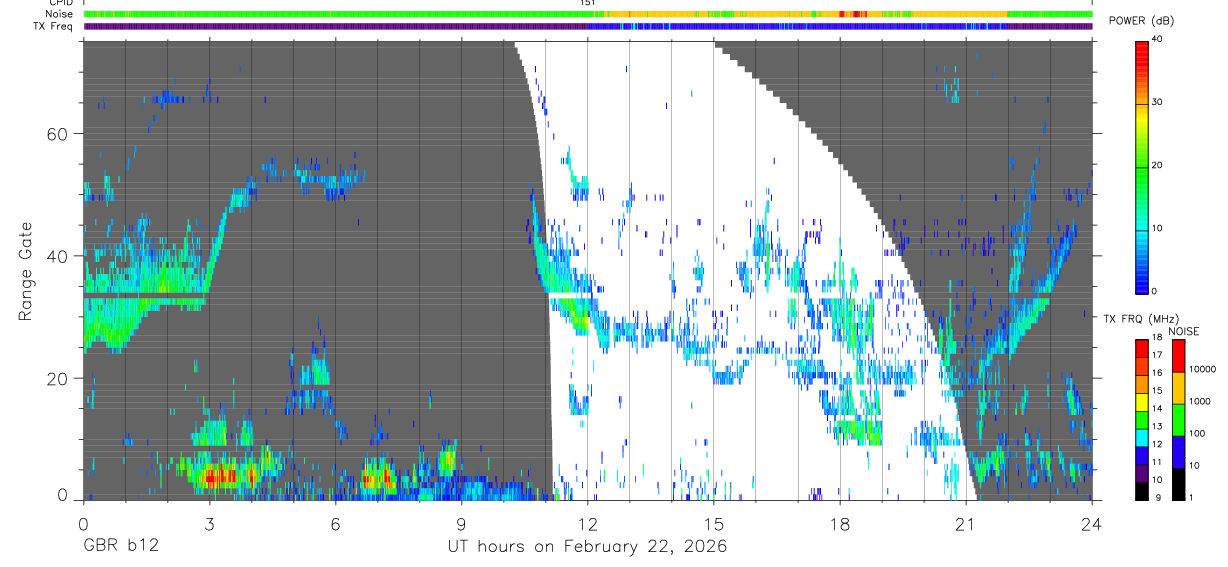This screenshot has height=567, width=1228.
Task: Click the 'Range Gate' vertical axis label
Action: tap(25, 271)
